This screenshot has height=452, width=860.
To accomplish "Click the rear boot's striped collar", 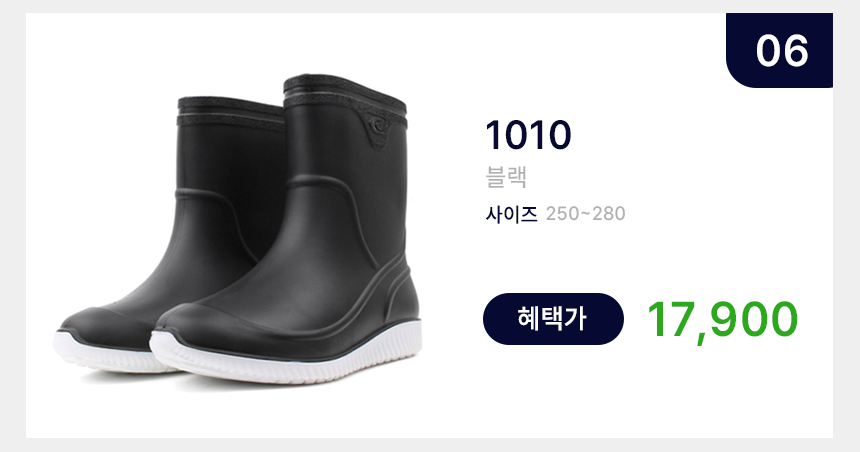I will coord(231,112).
